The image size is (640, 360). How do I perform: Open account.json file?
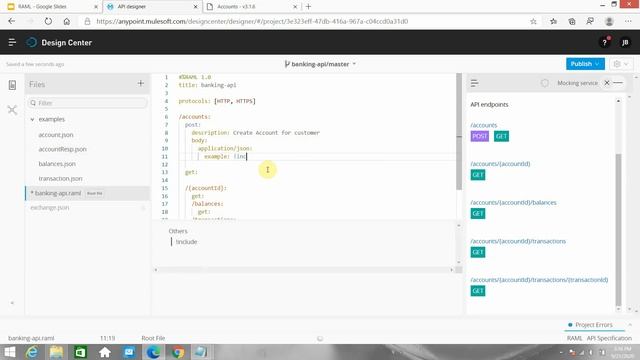point(56,135)
